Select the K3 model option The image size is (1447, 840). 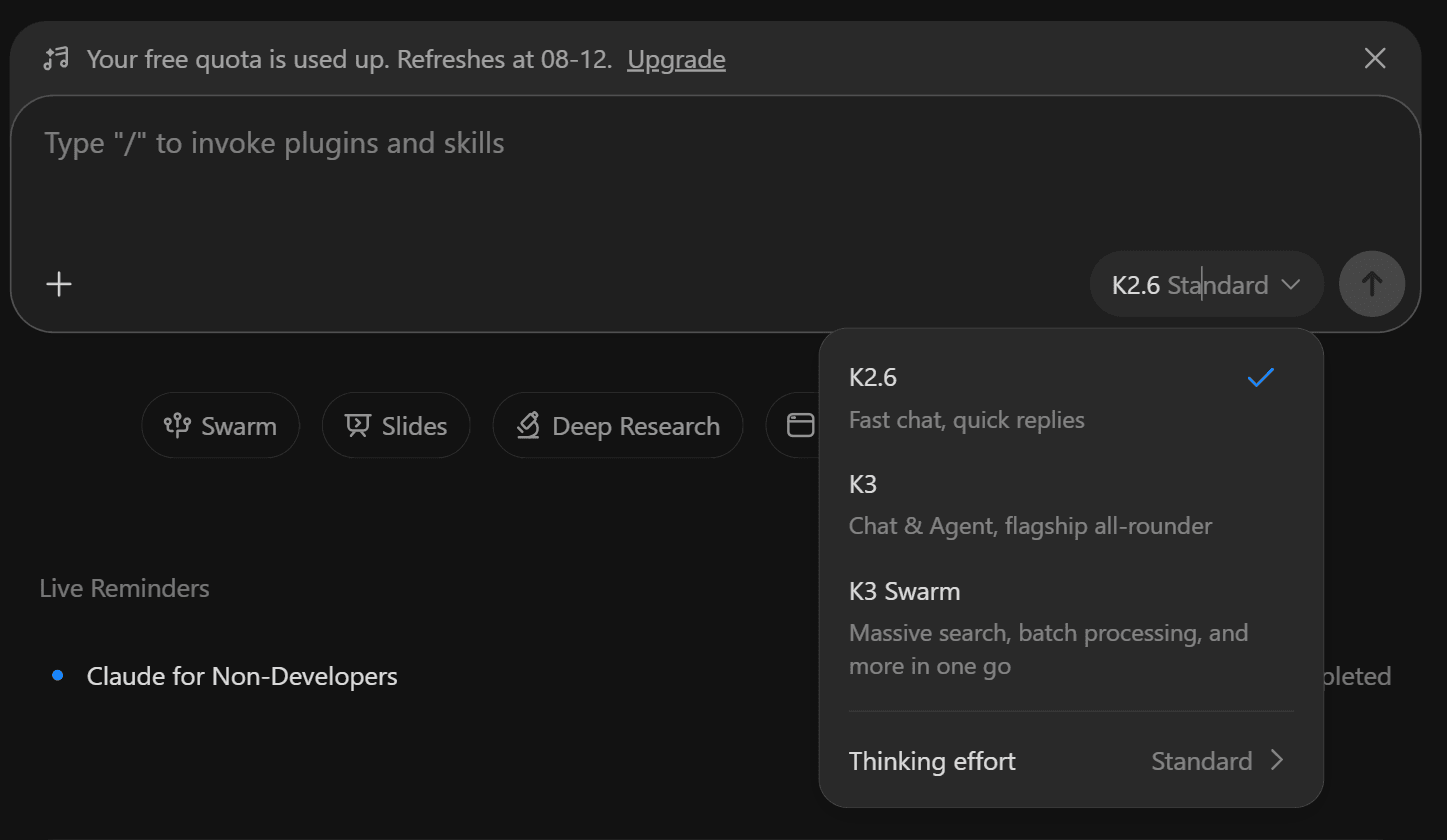point(1071,504)
